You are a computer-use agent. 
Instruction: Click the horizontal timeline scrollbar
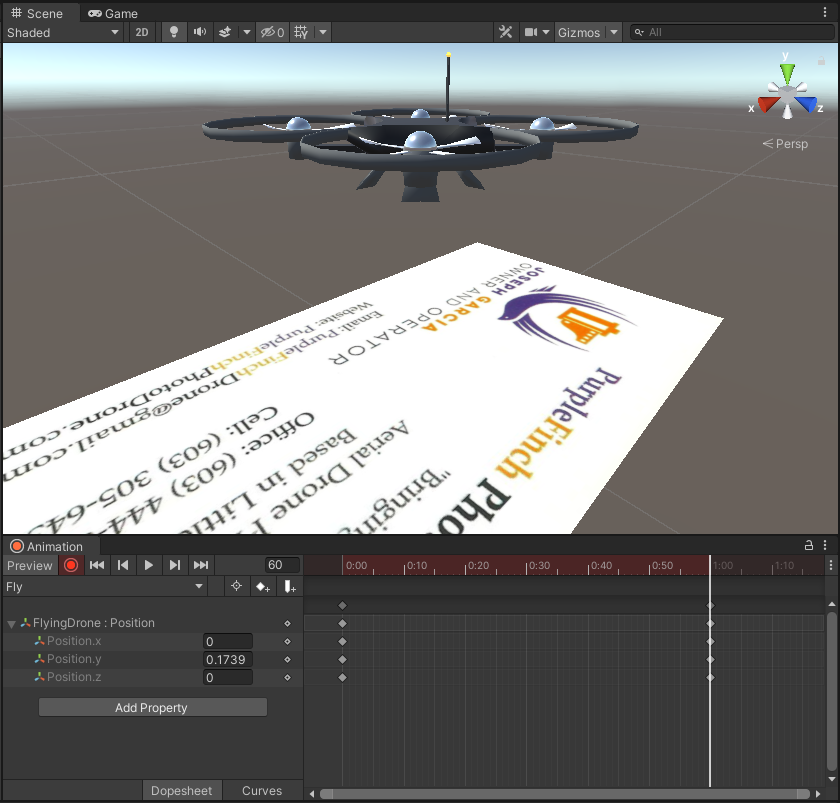(x=565, y=793)
